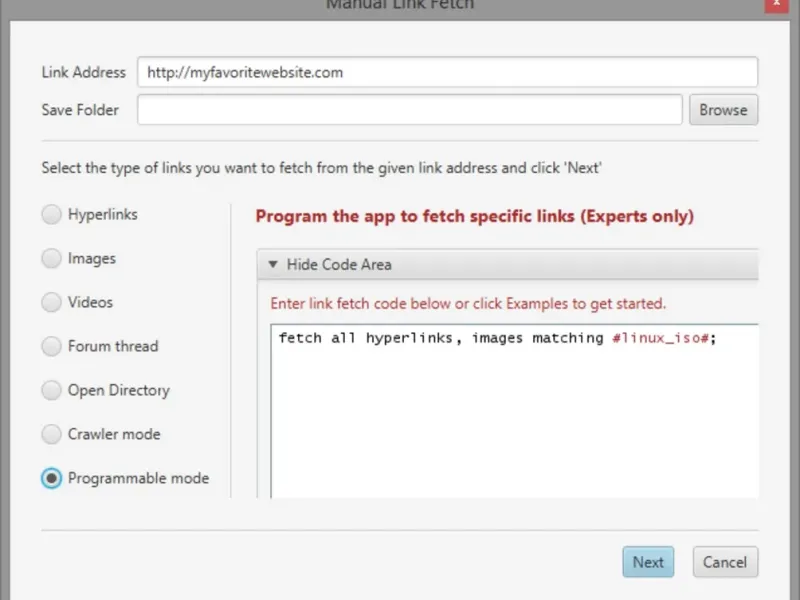The height and width of the screenshot is (600, 800).
Task: Cancel the Manual Link Fetch dialog
Action: click(x=725, y=562)
